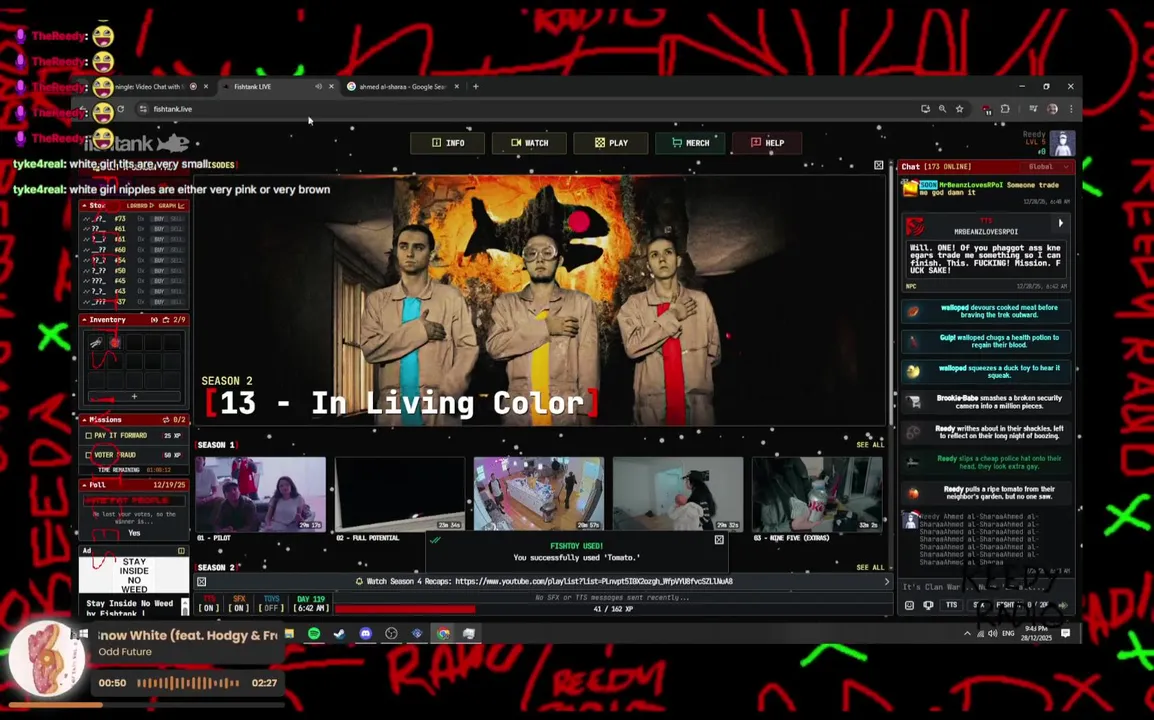
Task: Open the browser zoom magnifier icon
Action: pyautogui.click(x=942, y=109)
